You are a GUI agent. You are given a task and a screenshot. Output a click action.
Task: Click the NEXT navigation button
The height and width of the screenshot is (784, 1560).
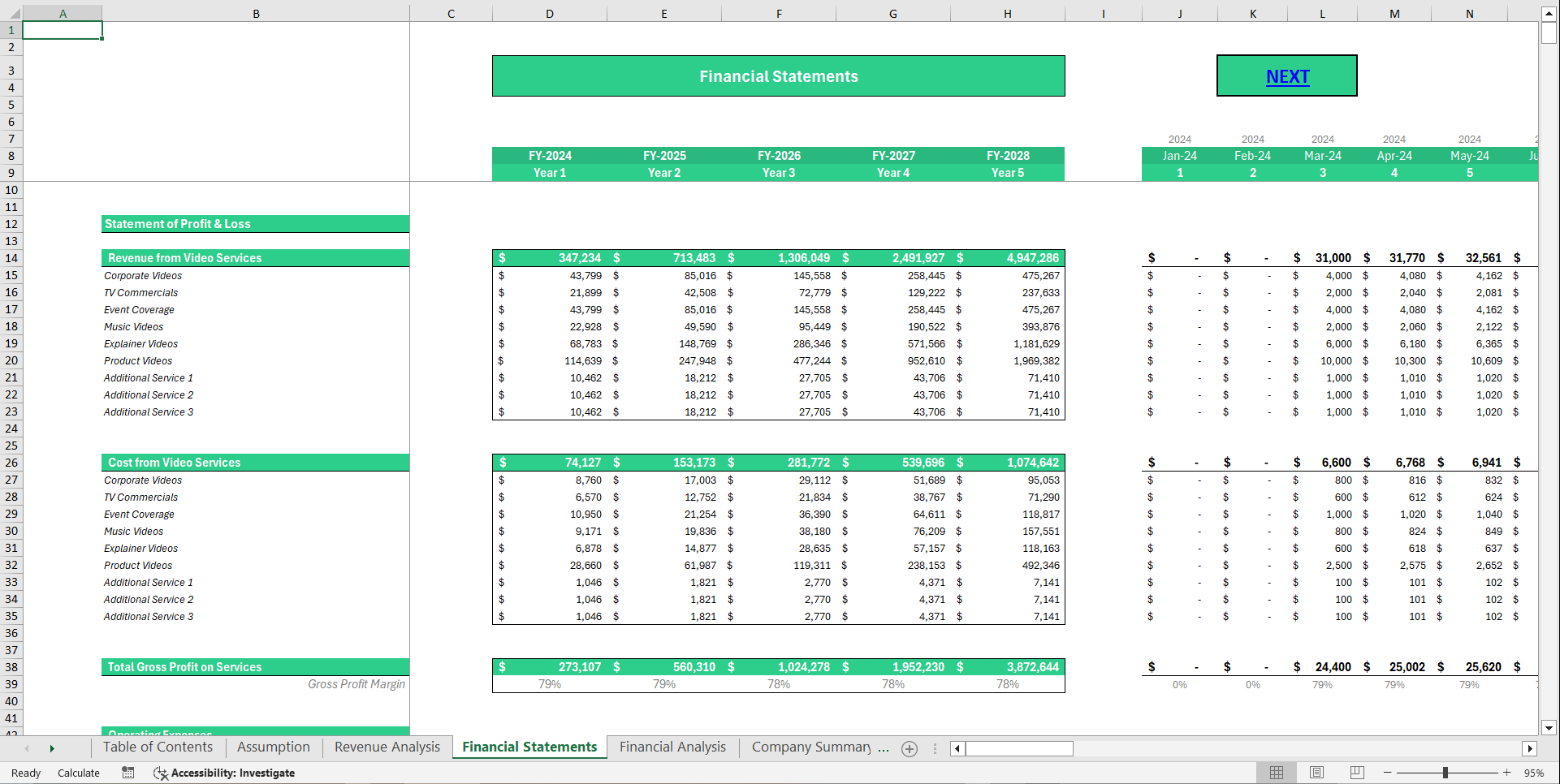(1286, 75)
